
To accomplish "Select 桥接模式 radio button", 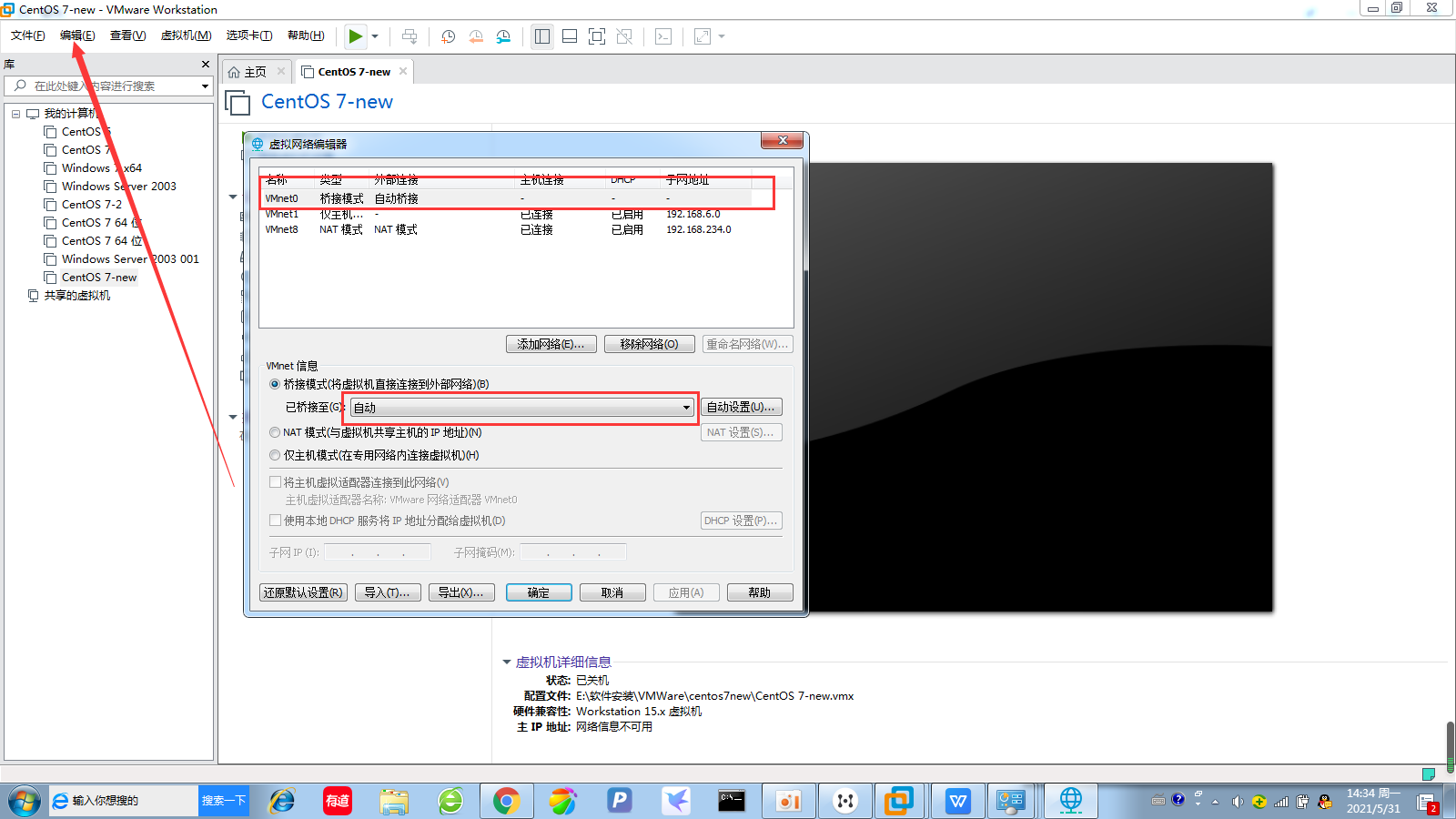I will pos(275,384).
